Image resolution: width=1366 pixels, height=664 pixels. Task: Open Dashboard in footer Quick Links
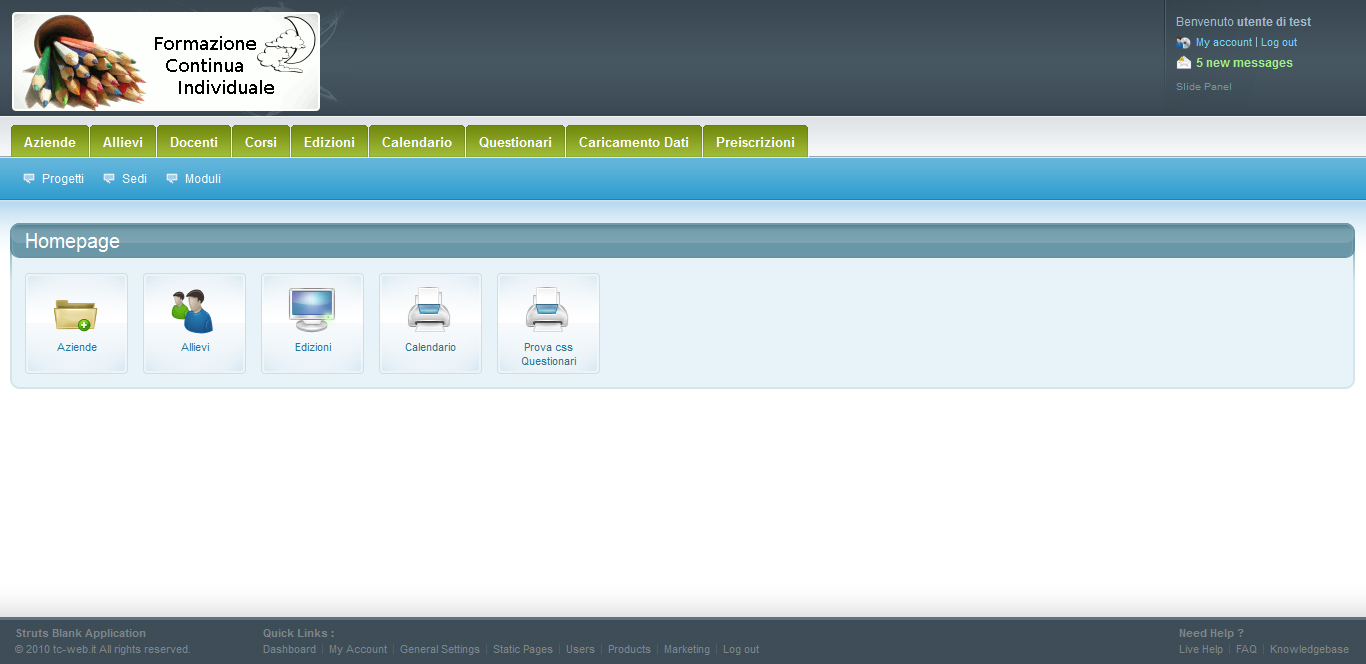point(289,650)
